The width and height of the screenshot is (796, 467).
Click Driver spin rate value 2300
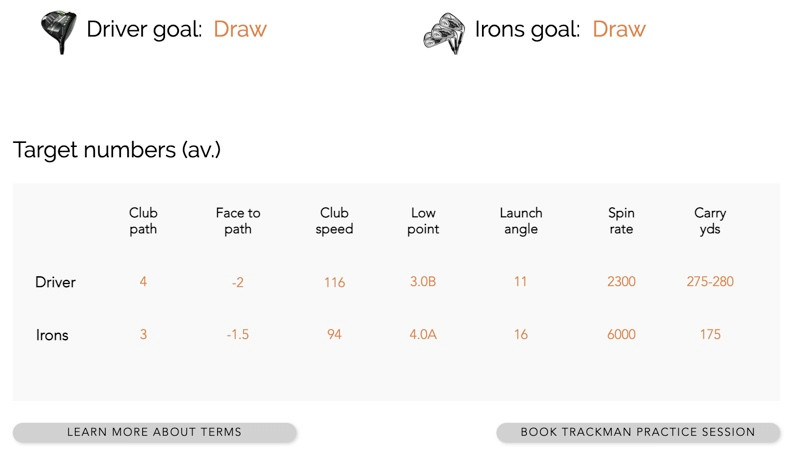621,282
